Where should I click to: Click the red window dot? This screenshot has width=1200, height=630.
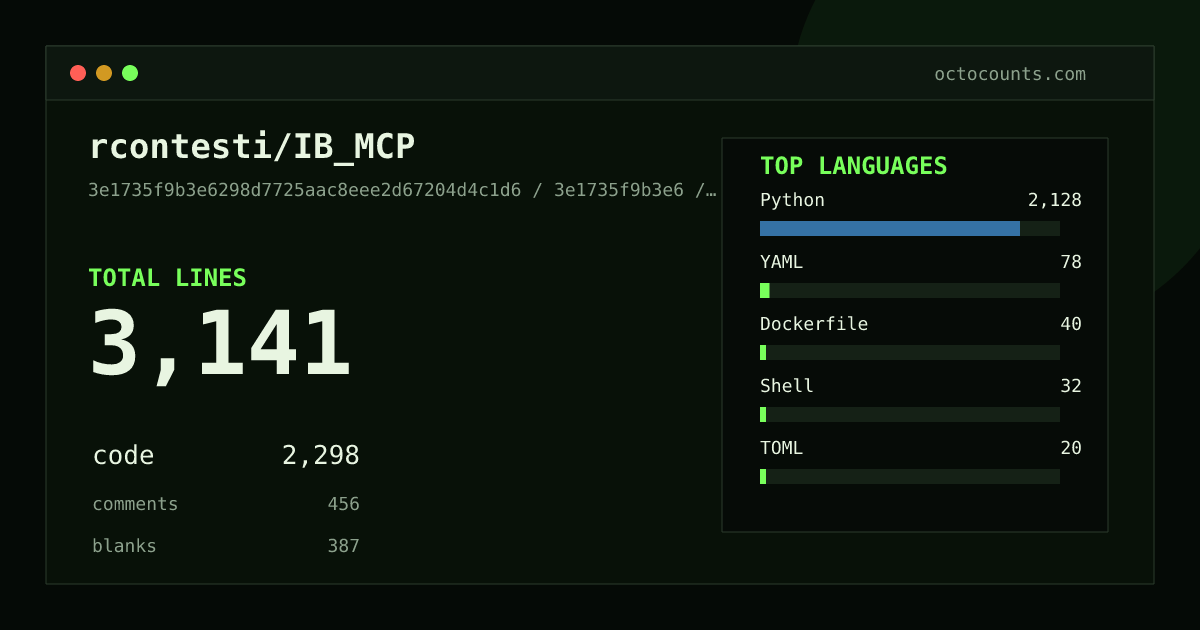point(78,73)
